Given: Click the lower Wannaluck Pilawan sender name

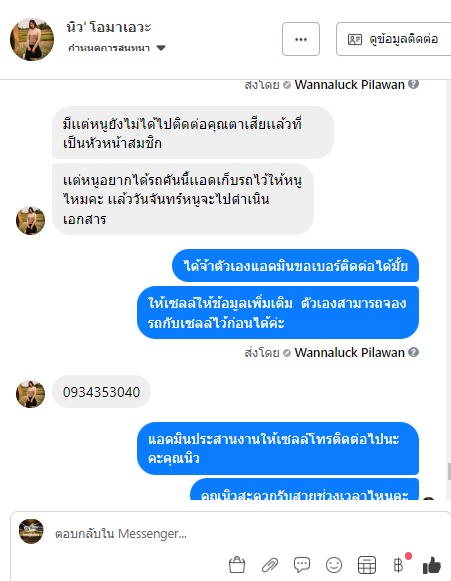Looking at the screenshot, I should [349, 352].
